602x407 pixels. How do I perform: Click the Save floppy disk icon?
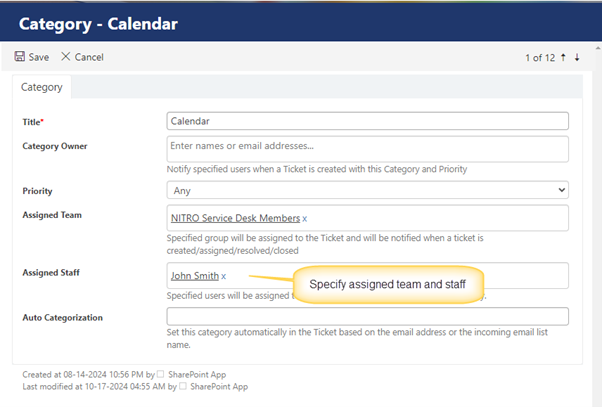click(20, 56)
